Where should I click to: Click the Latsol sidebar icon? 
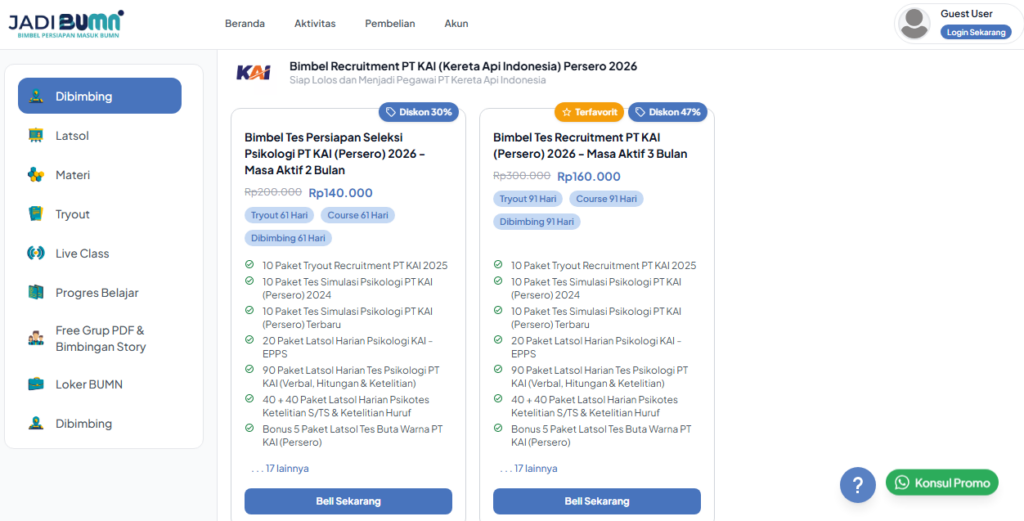(36, 136)
